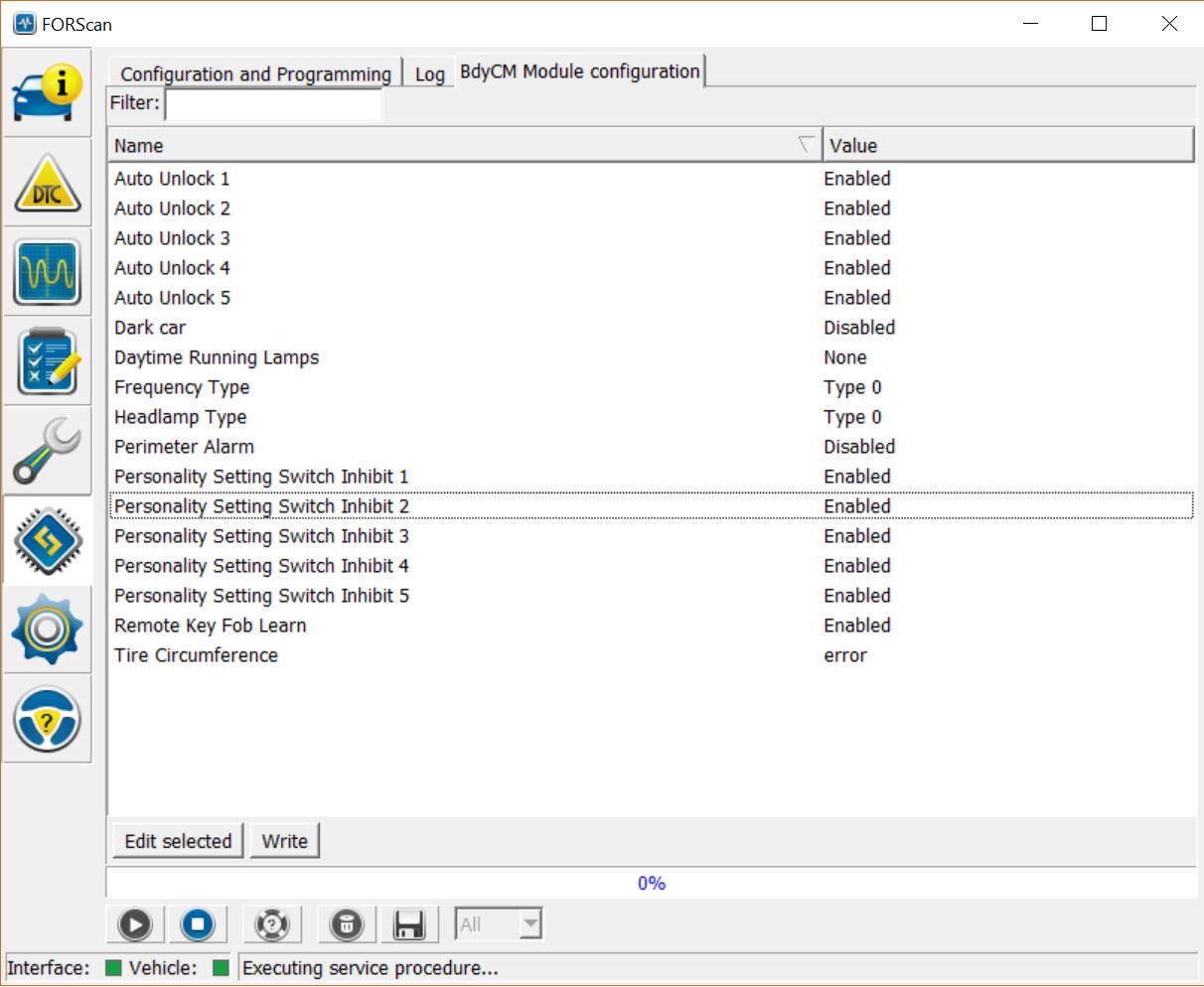Select the Auto Unlock 4 row
This screenshot has width=1204, height=987.
[x=652, y=268]
